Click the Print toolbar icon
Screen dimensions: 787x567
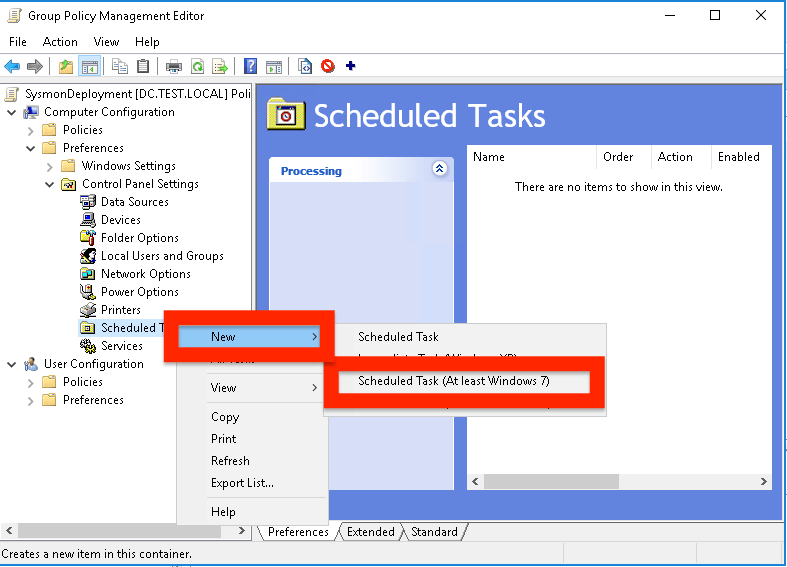(x=174, y=67)
